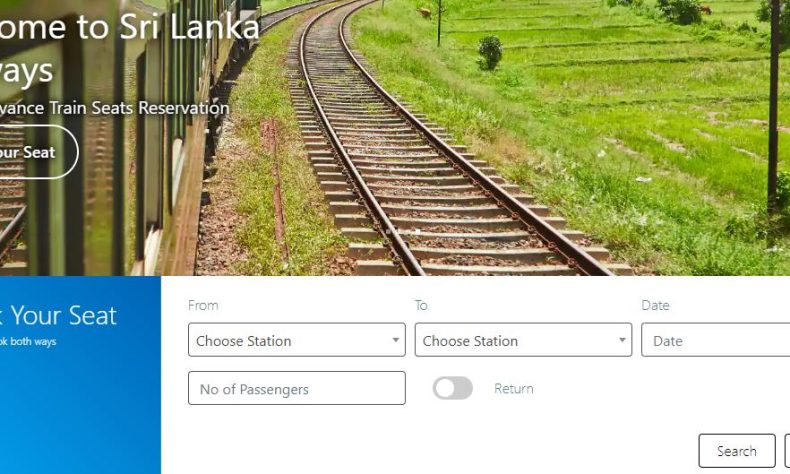
Task: Click the 'book both ways' subtitle
Action: [28, 342]
